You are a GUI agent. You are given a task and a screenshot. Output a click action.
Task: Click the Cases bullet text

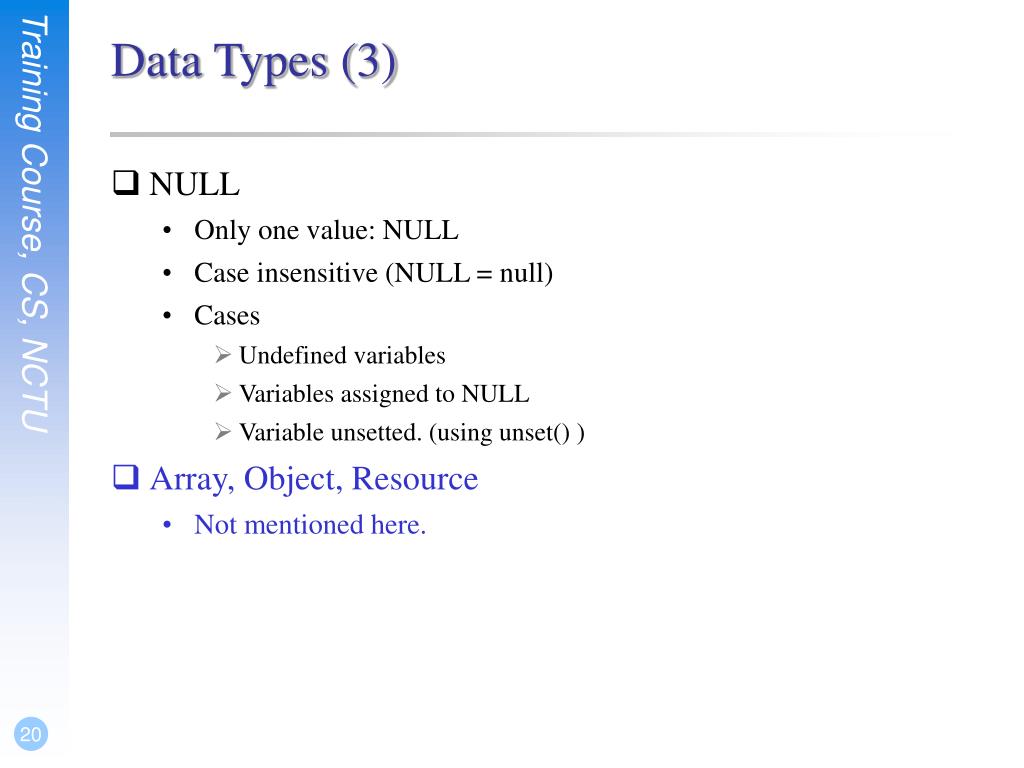[227, 315]
